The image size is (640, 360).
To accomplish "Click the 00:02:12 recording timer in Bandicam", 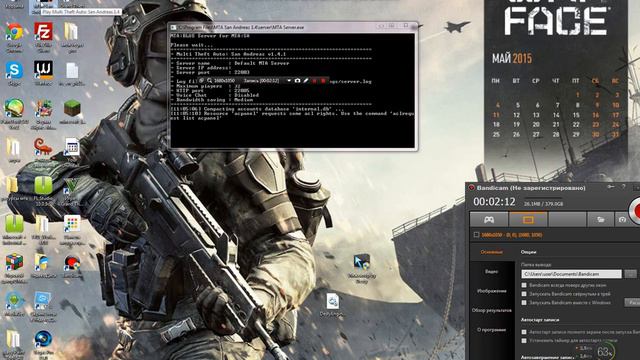I will pos(494,202).
